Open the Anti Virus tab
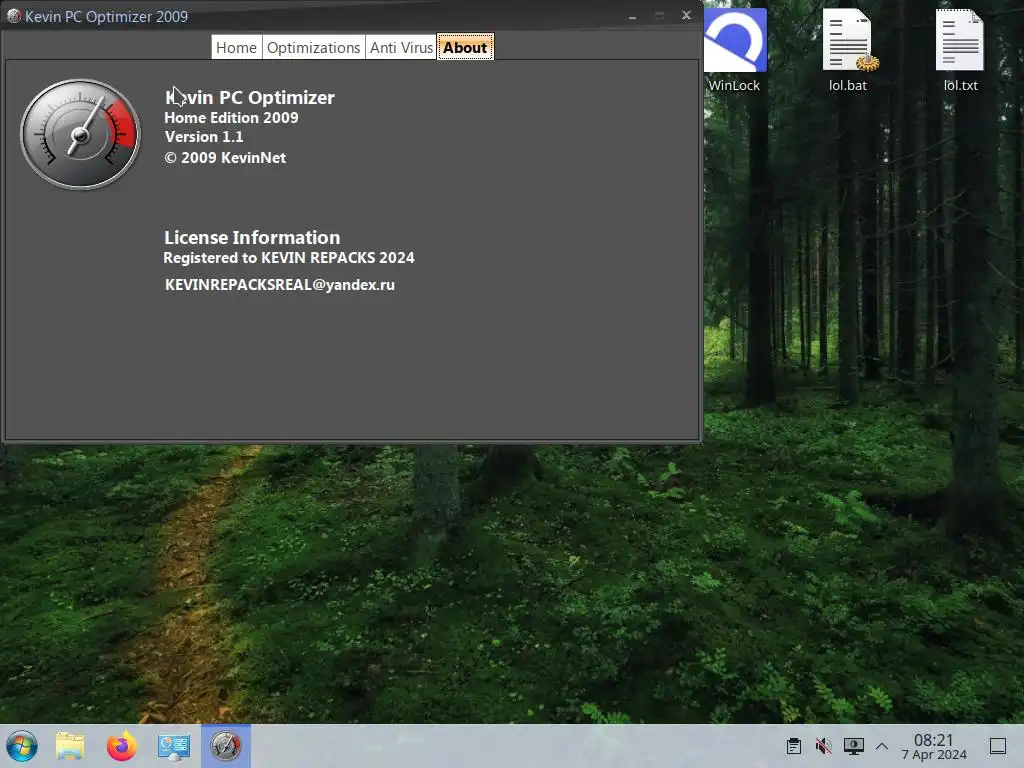The image size is (1024, 768). [x=401, y=48]
